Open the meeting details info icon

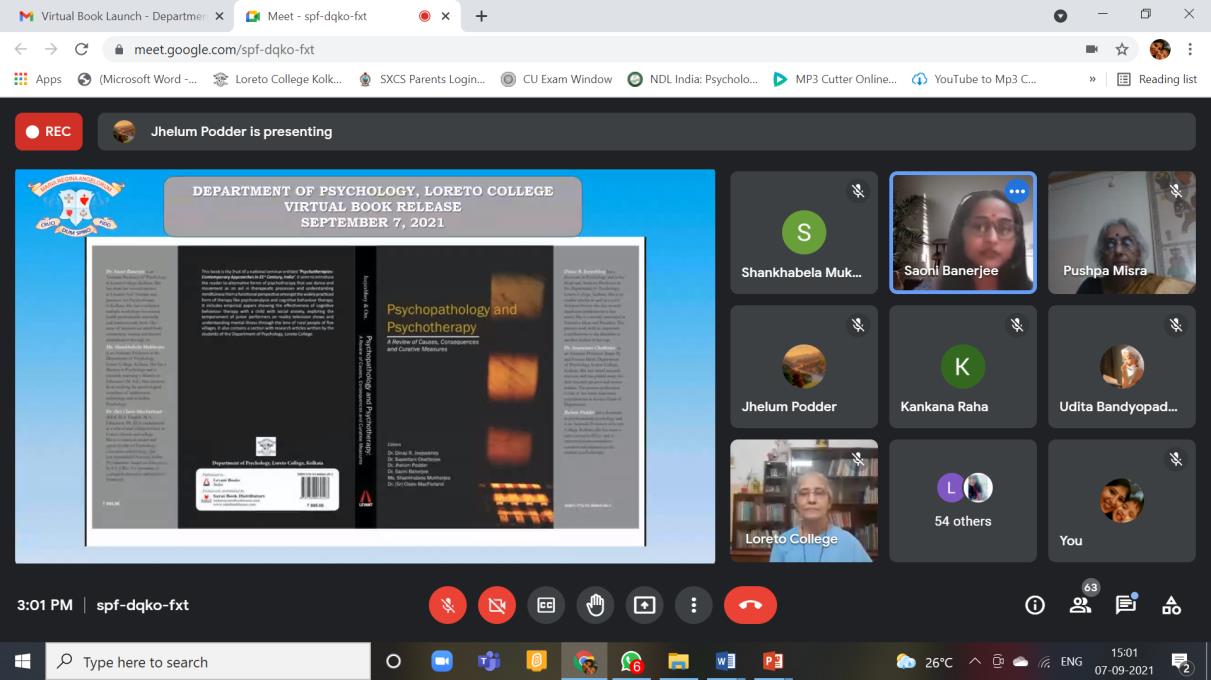point(1035,605)
